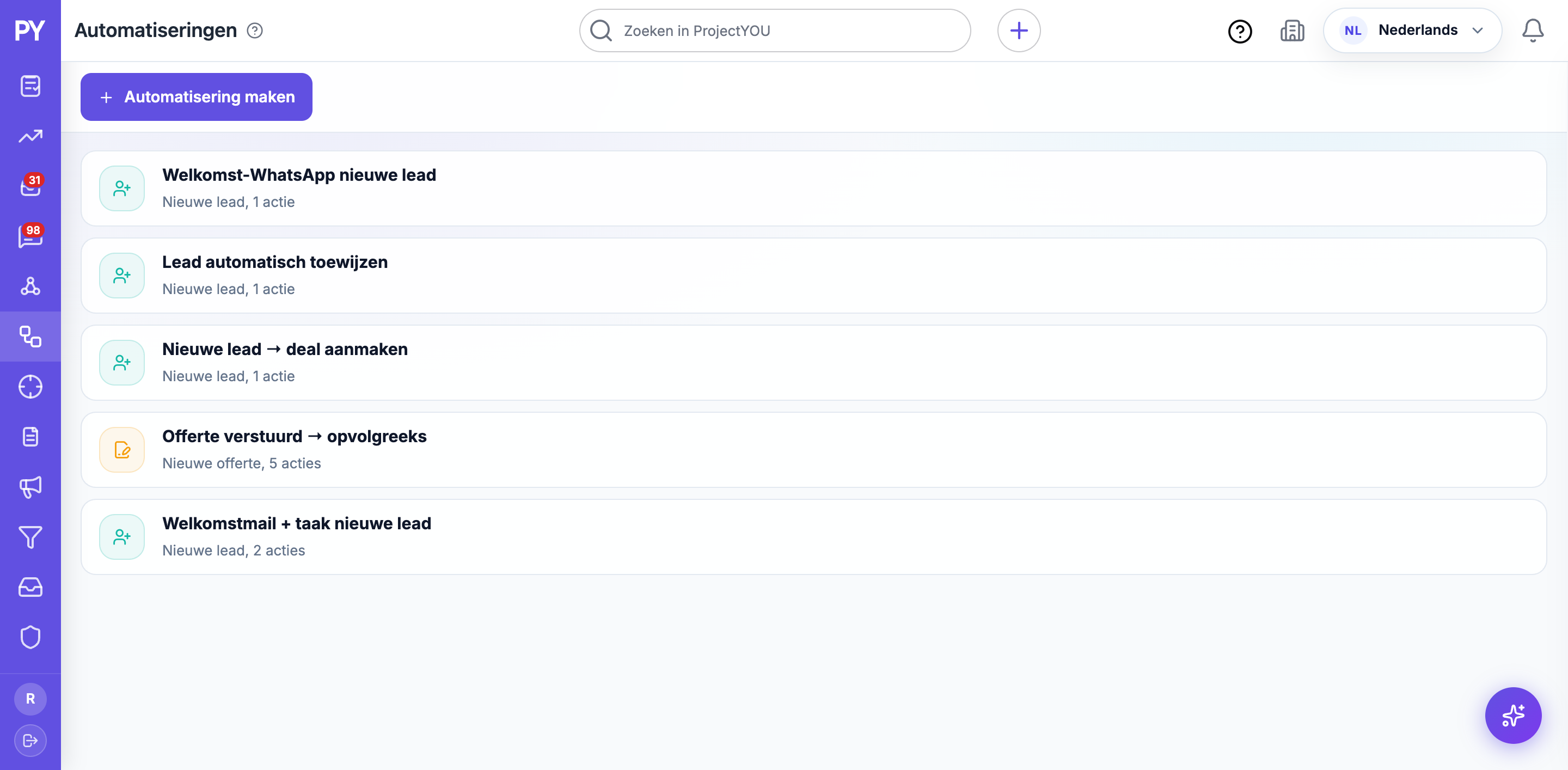Click the building company icon

coord(1293,30)
